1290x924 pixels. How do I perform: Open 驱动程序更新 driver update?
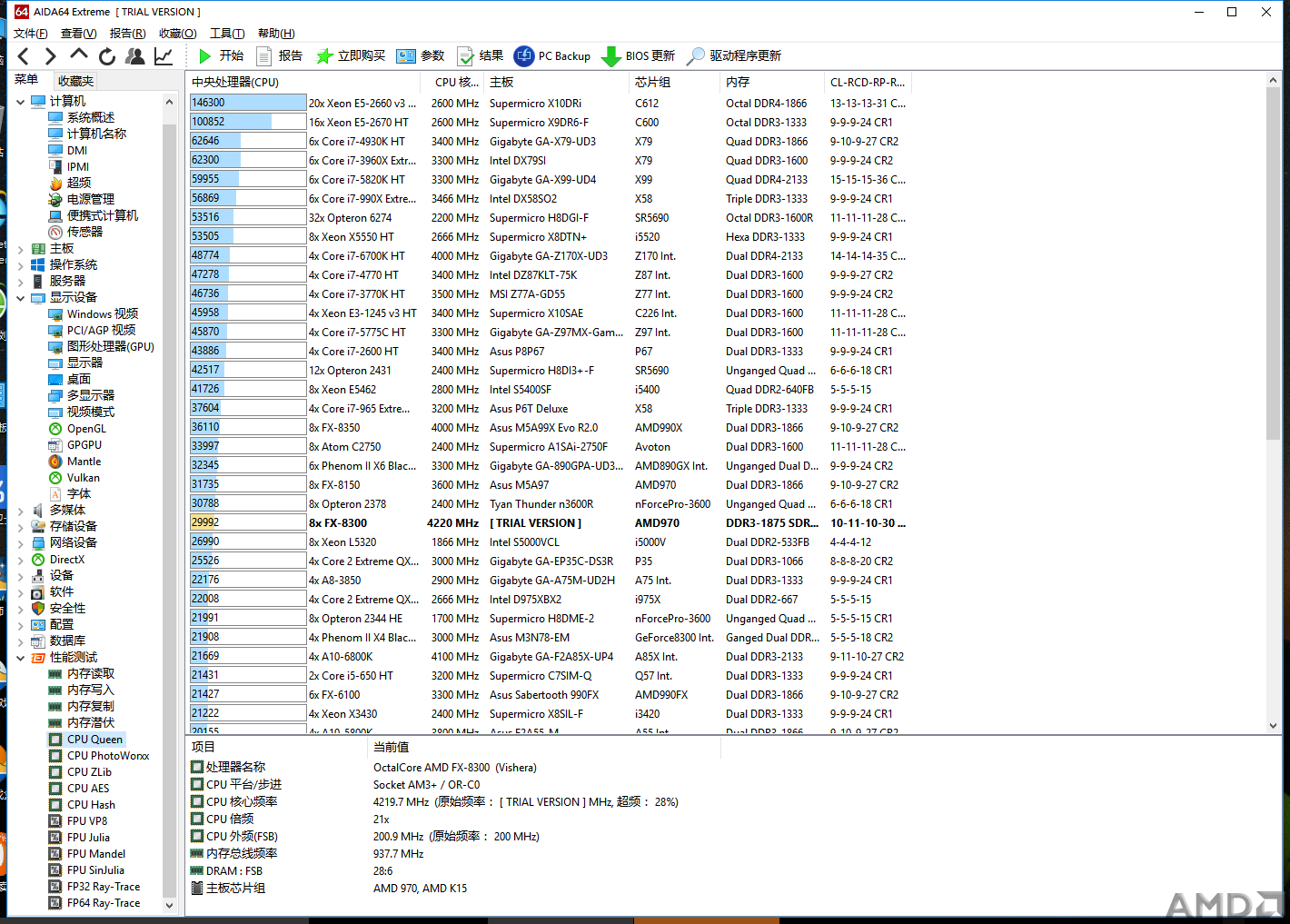(734, 56)
